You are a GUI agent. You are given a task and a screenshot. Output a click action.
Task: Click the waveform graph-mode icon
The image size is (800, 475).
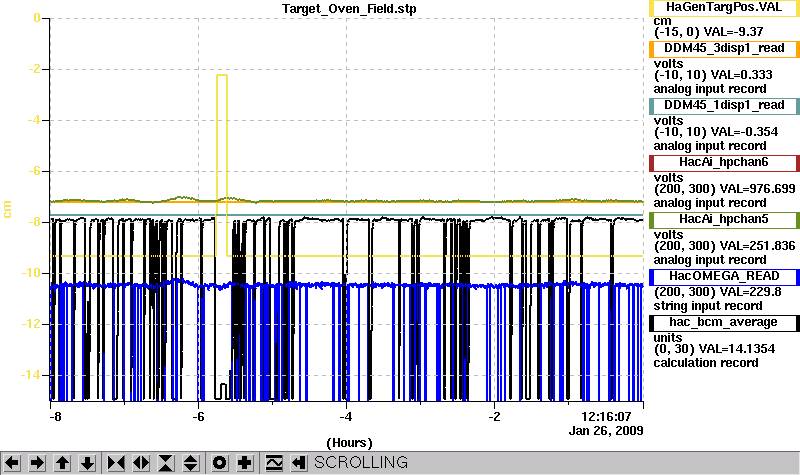tap(273, 463)
